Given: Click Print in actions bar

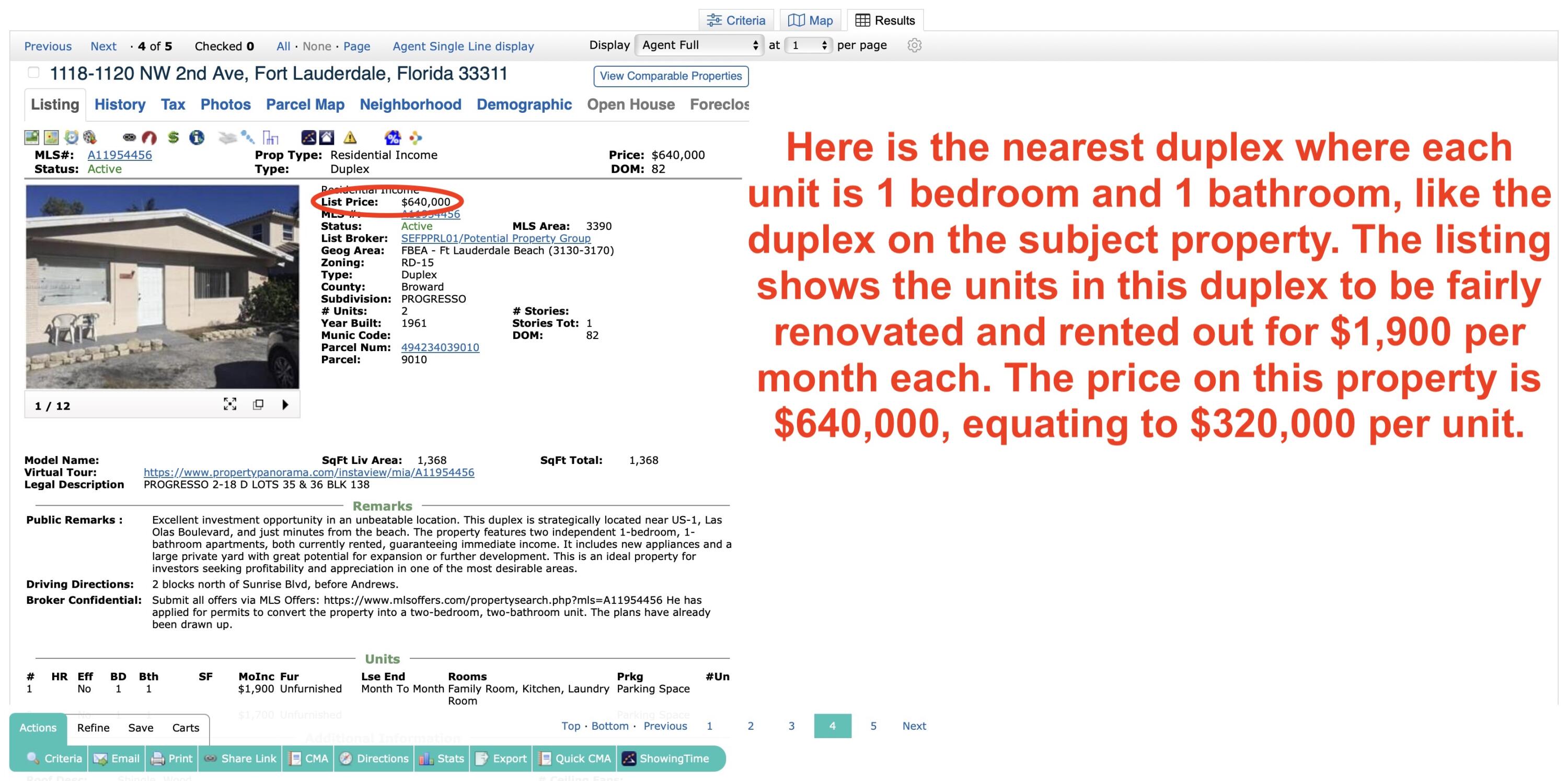Looking at the screenshot, I should tap(171, 758).
